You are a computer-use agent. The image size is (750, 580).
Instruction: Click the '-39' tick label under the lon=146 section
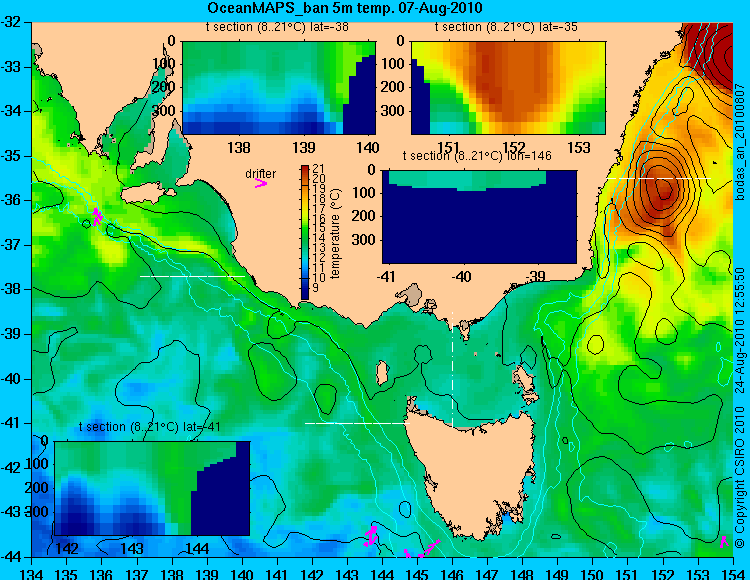click(x=535, y=276)
